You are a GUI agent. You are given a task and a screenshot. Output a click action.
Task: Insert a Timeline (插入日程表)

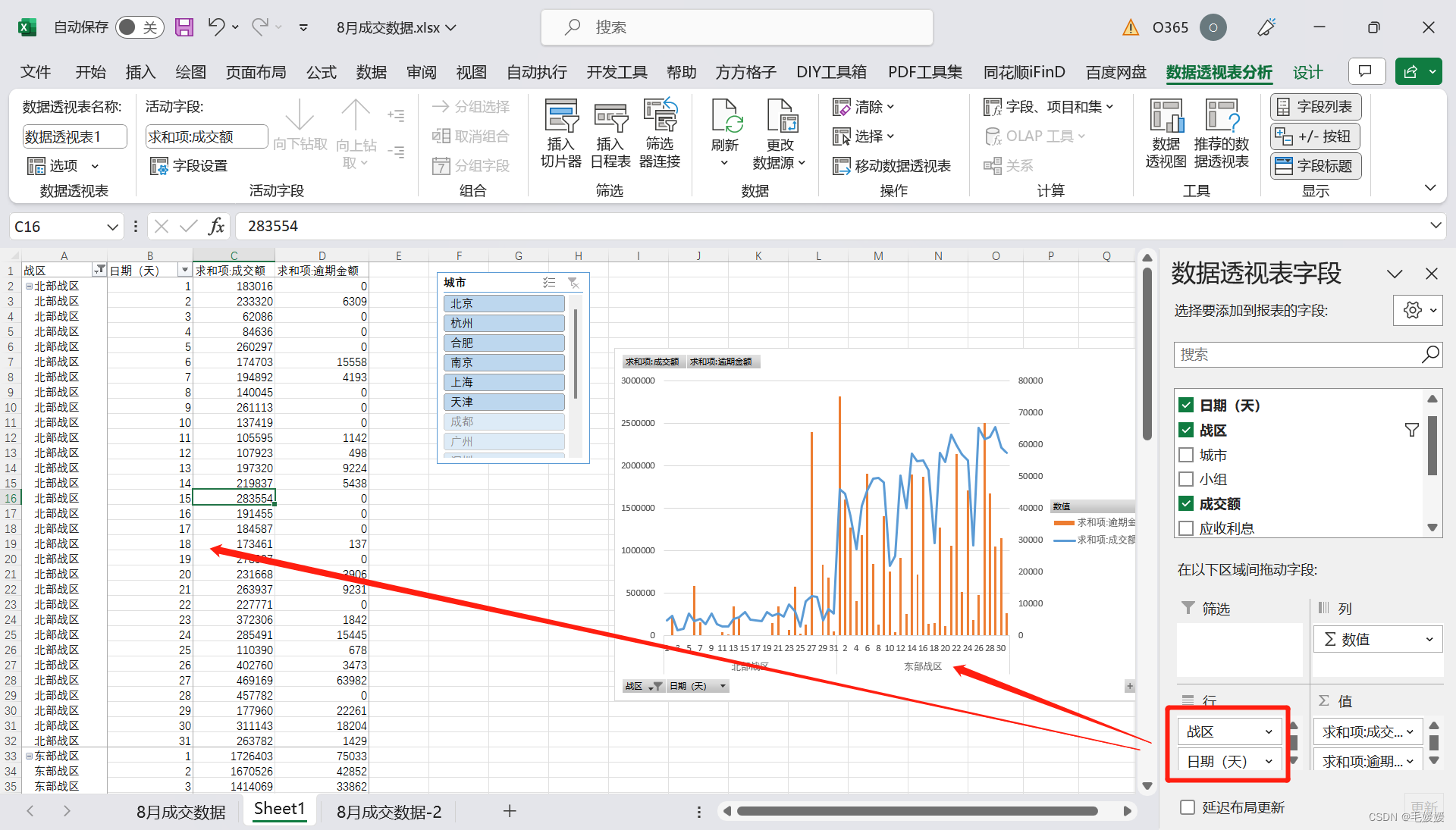[610, 133]
